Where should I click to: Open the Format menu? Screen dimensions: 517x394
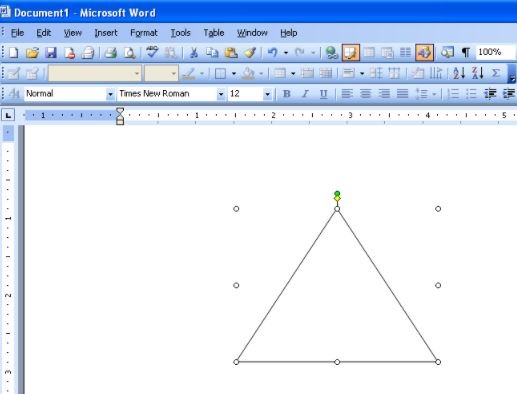coord(144,33)
